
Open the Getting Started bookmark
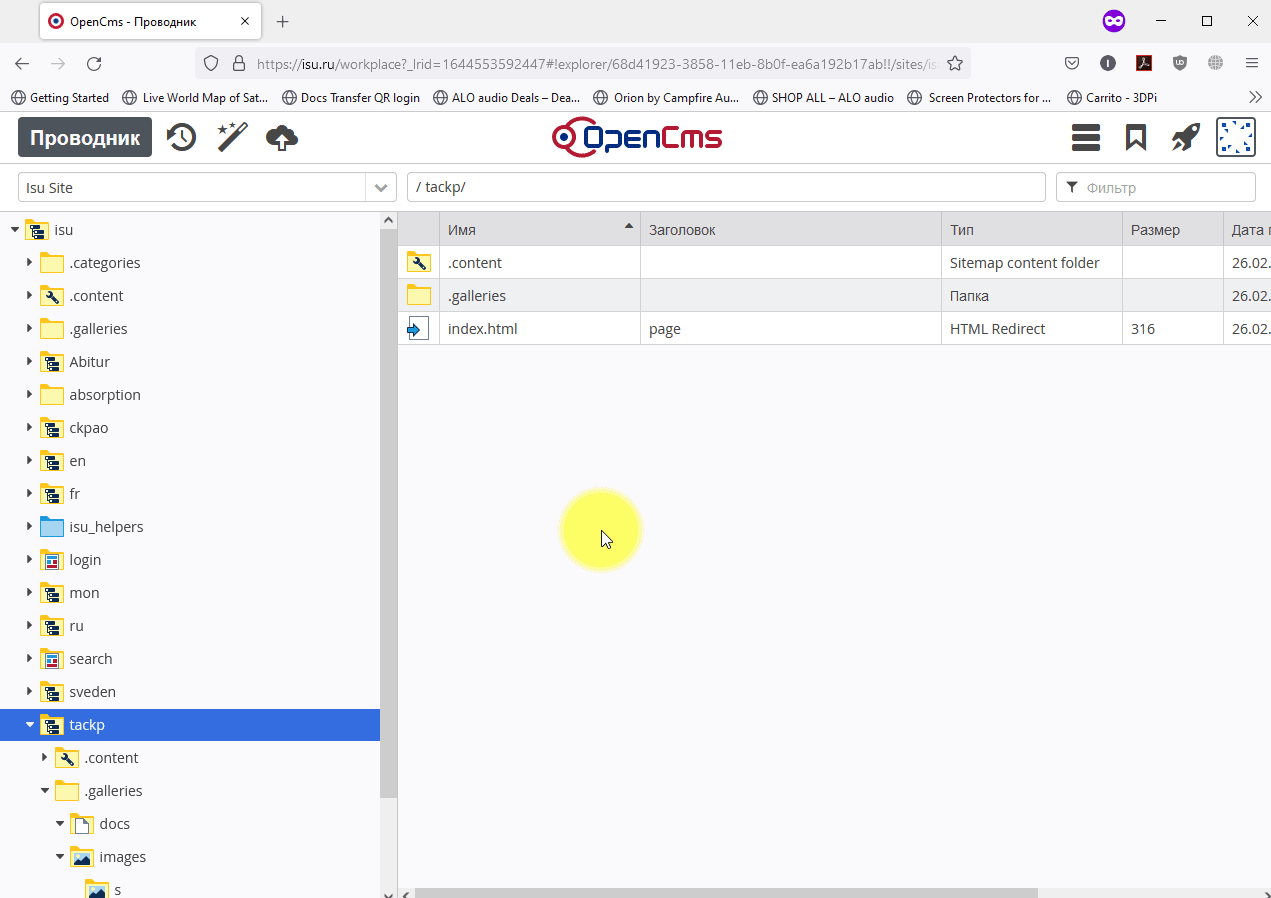(x=60, y=97)
